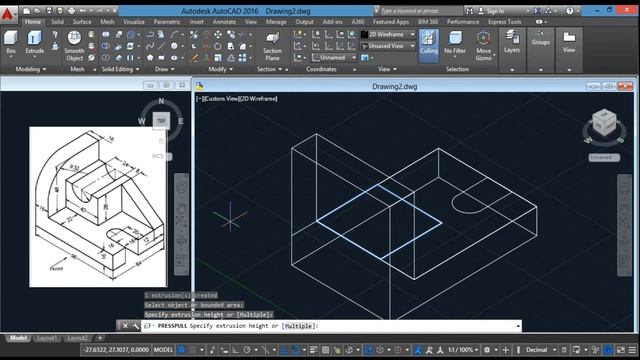
Task: Open the Groups panel button
Action: 540,38
